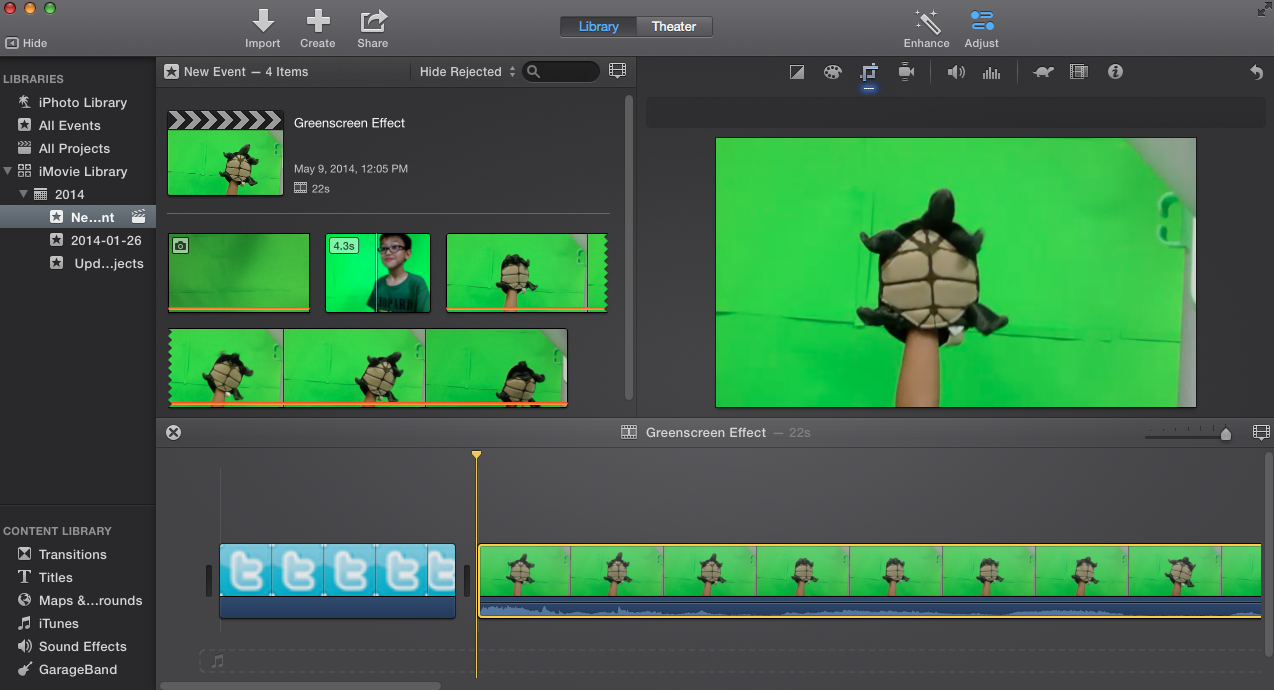Select the Twitter logo clip in timeline
The height and width of the screenshot is (690, 1274).
point(337,571)
